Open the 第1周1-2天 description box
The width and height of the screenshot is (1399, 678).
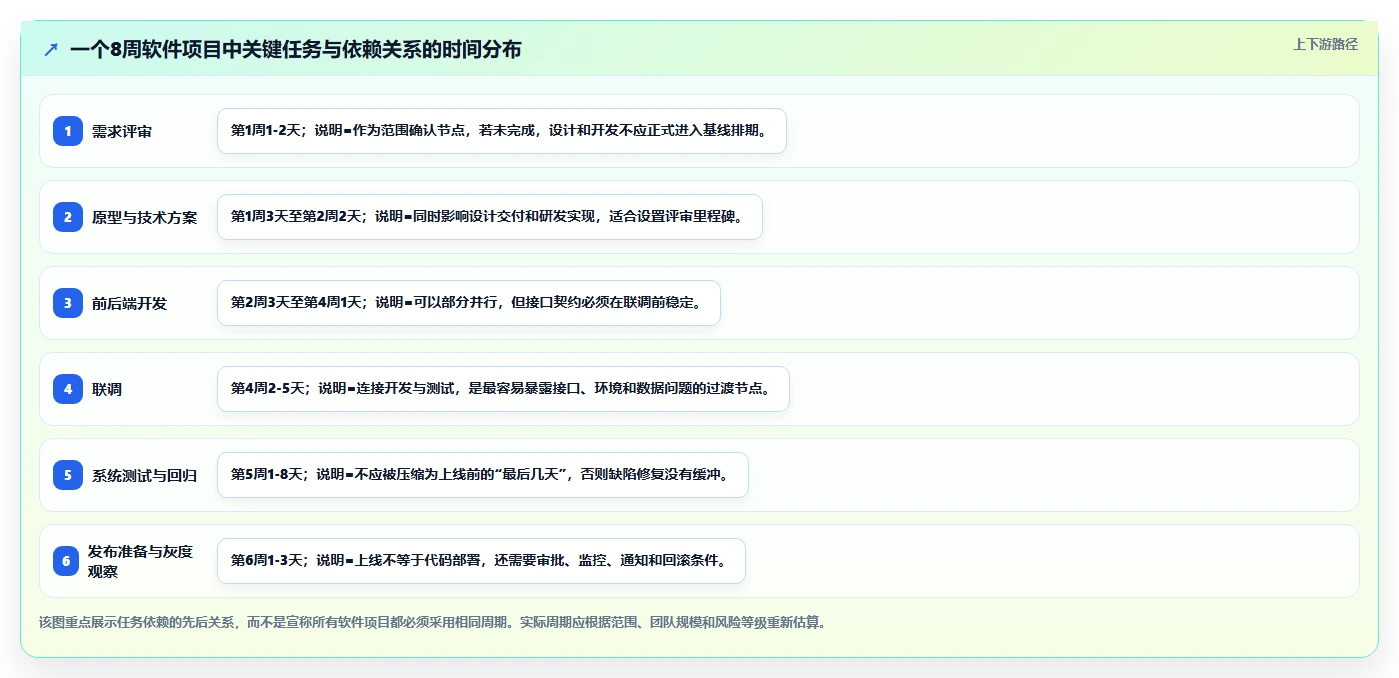[502, 131]
